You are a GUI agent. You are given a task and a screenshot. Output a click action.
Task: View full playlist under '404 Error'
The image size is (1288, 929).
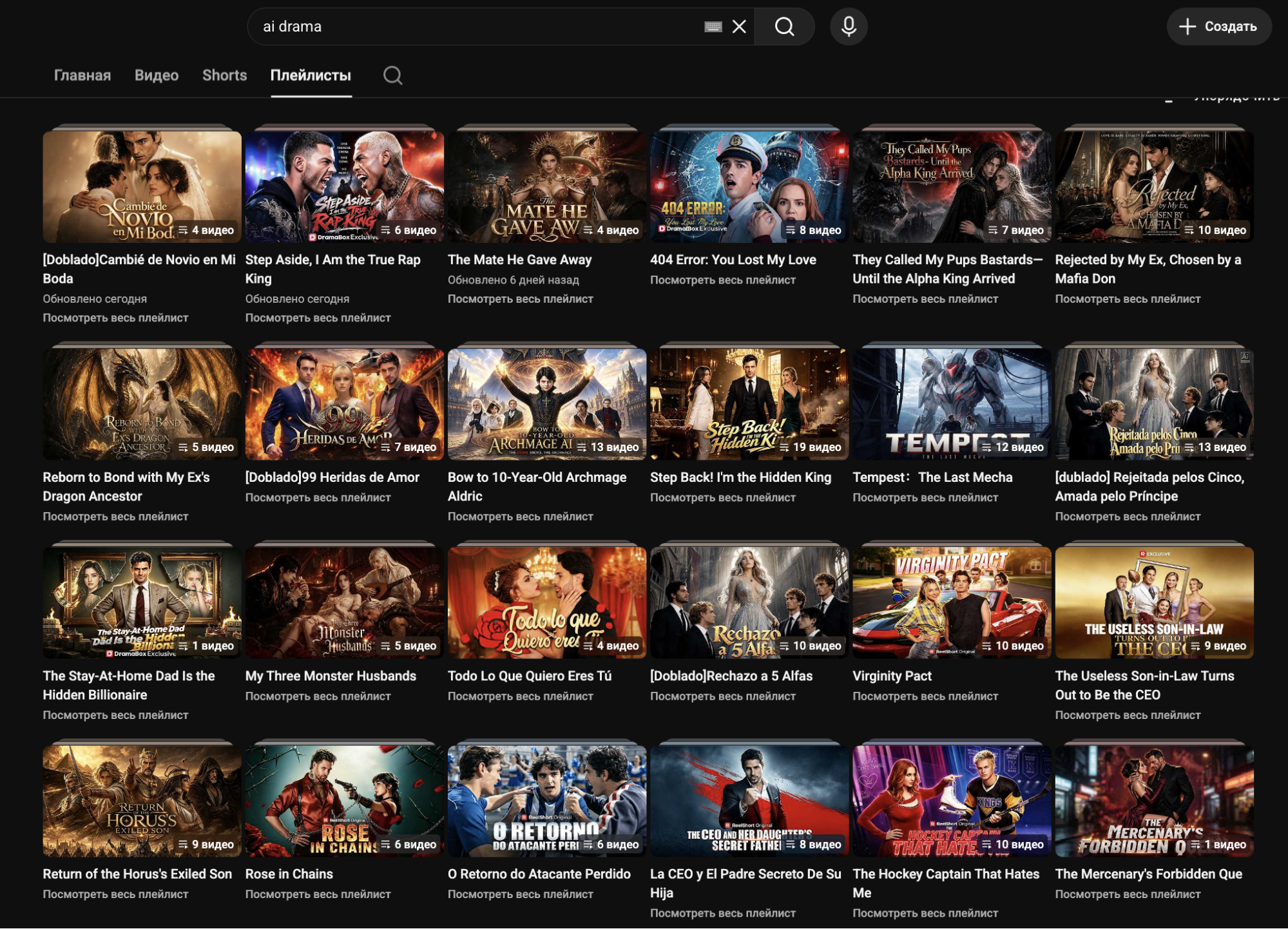723,280
